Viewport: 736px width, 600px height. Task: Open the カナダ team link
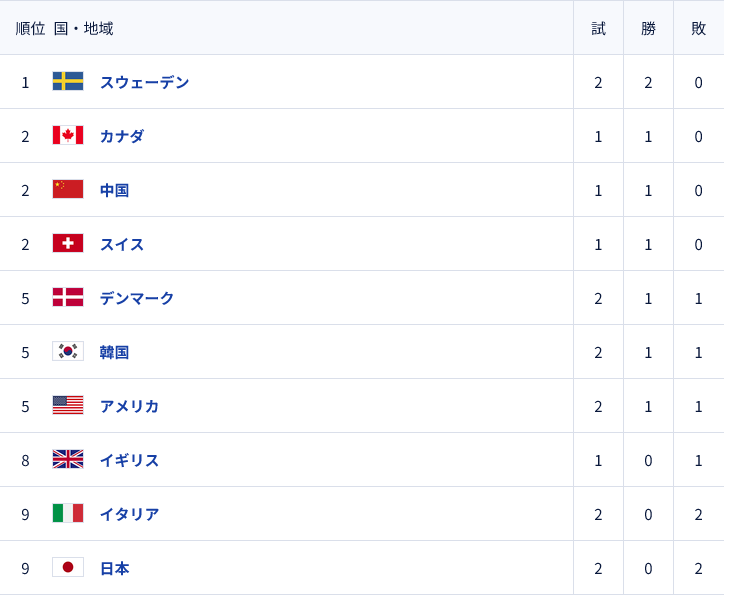122,136
